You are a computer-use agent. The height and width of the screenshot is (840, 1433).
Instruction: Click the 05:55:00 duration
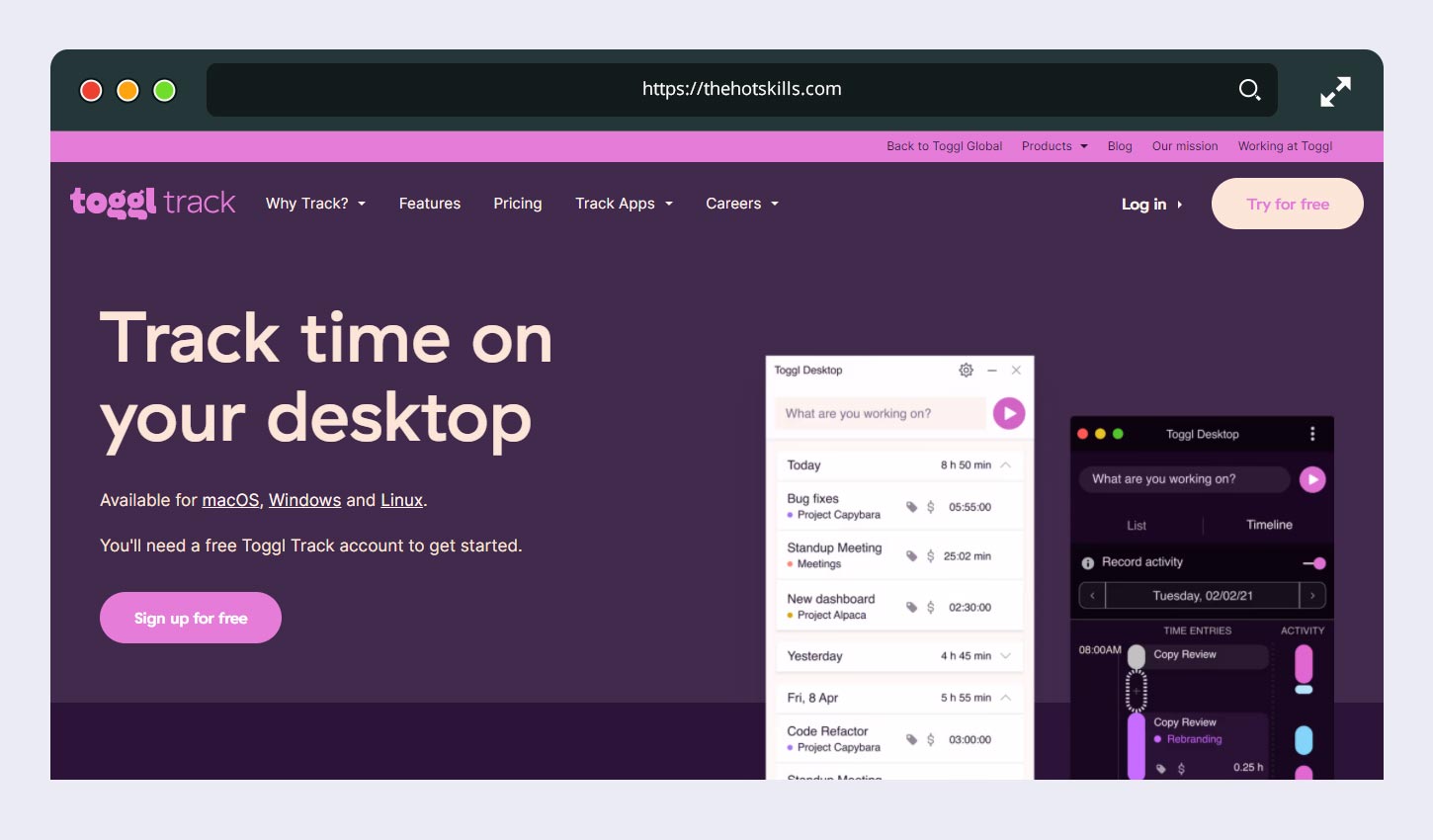pyautogui.click(x=969, y=507)
